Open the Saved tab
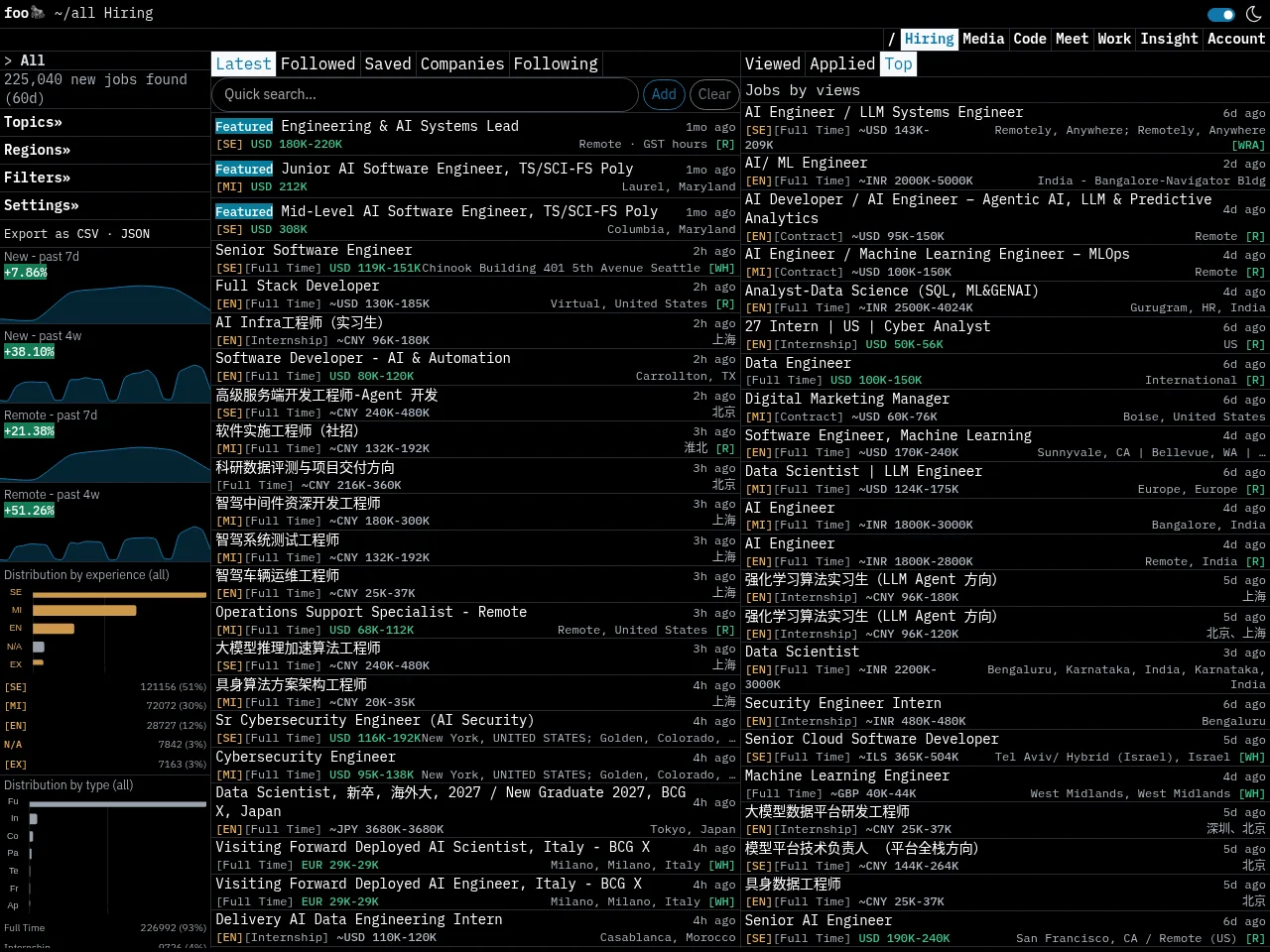The width and height of the screenshot is (1270, 952). [x=387, y=63]
